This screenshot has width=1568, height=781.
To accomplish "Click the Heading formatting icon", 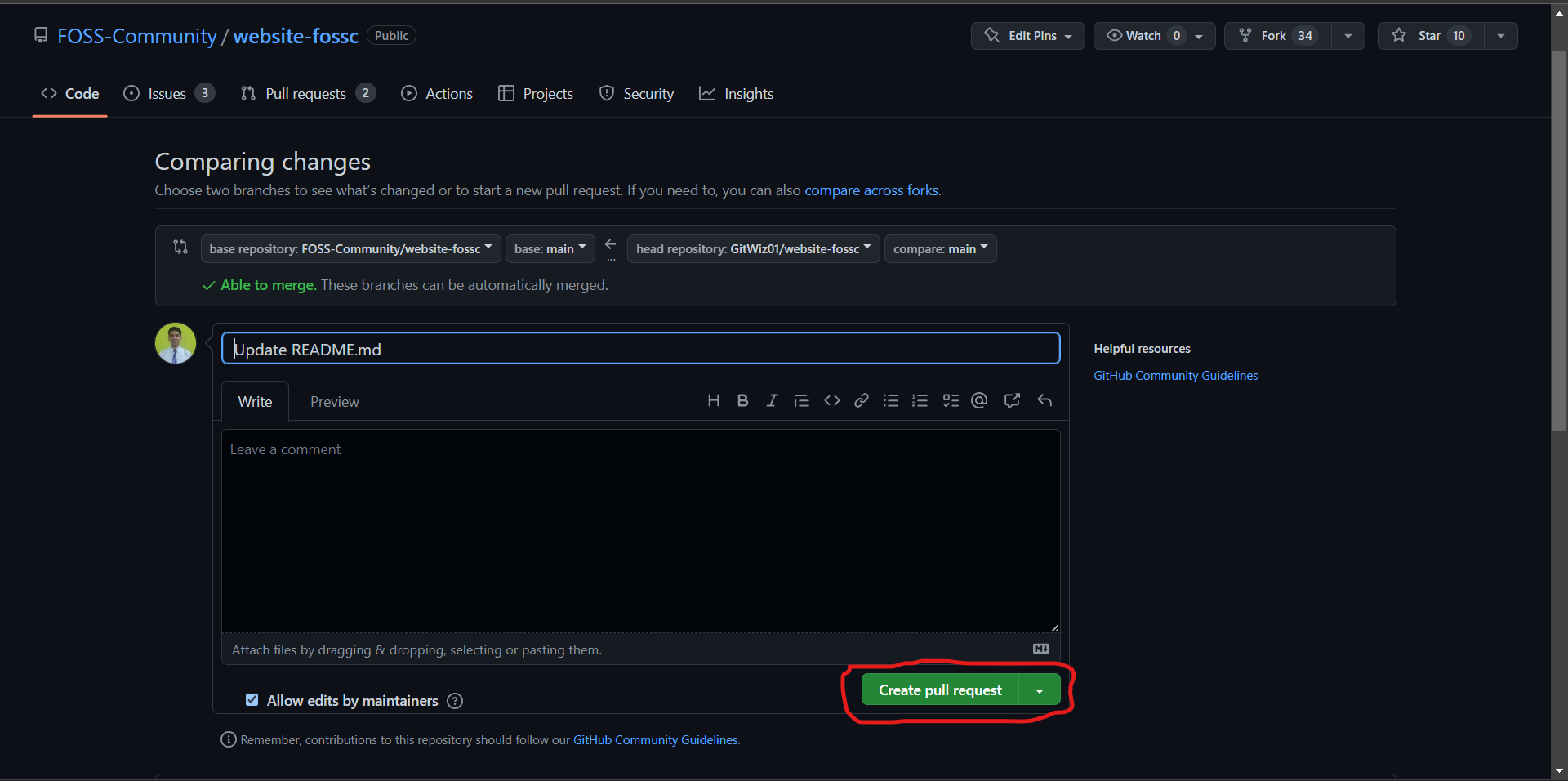I will [713, 400].
